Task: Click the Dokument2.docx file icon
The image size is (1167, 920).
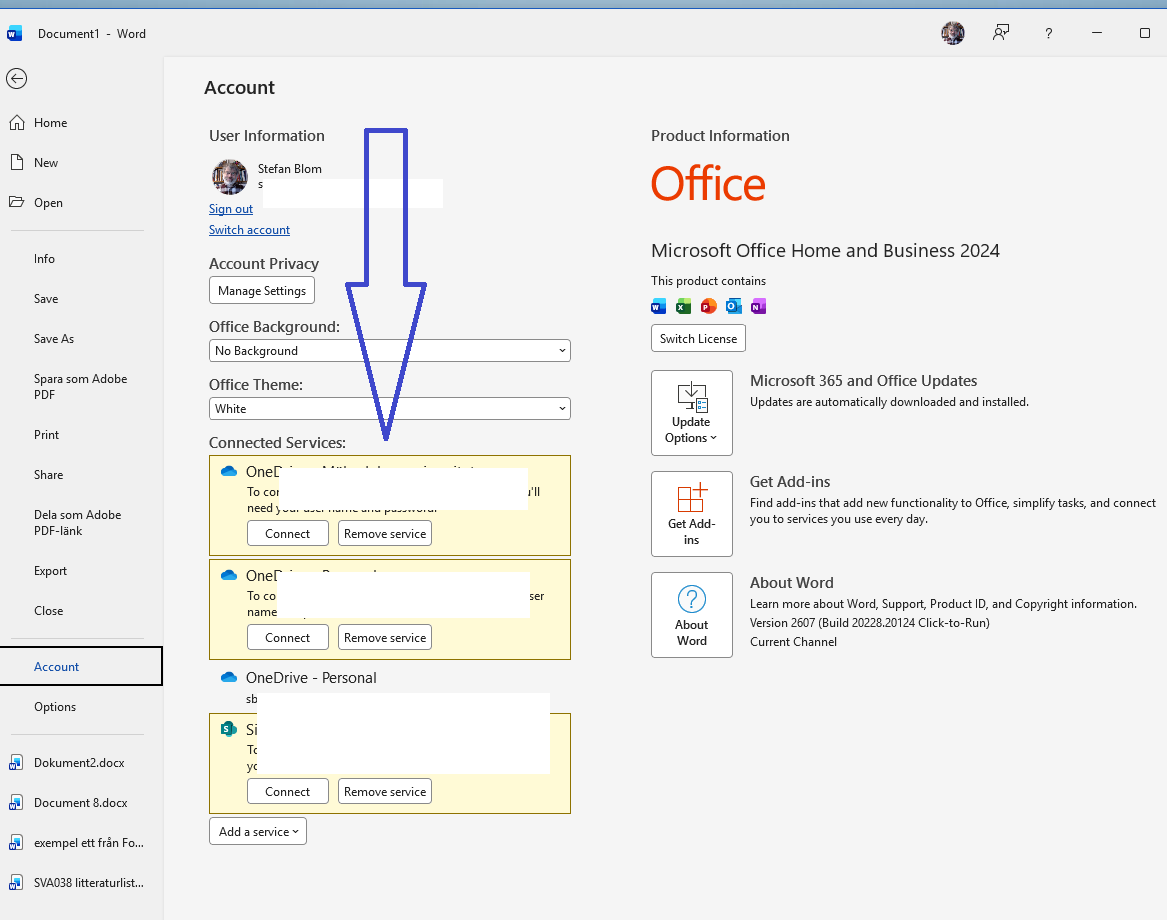Action: click(16, 763)
